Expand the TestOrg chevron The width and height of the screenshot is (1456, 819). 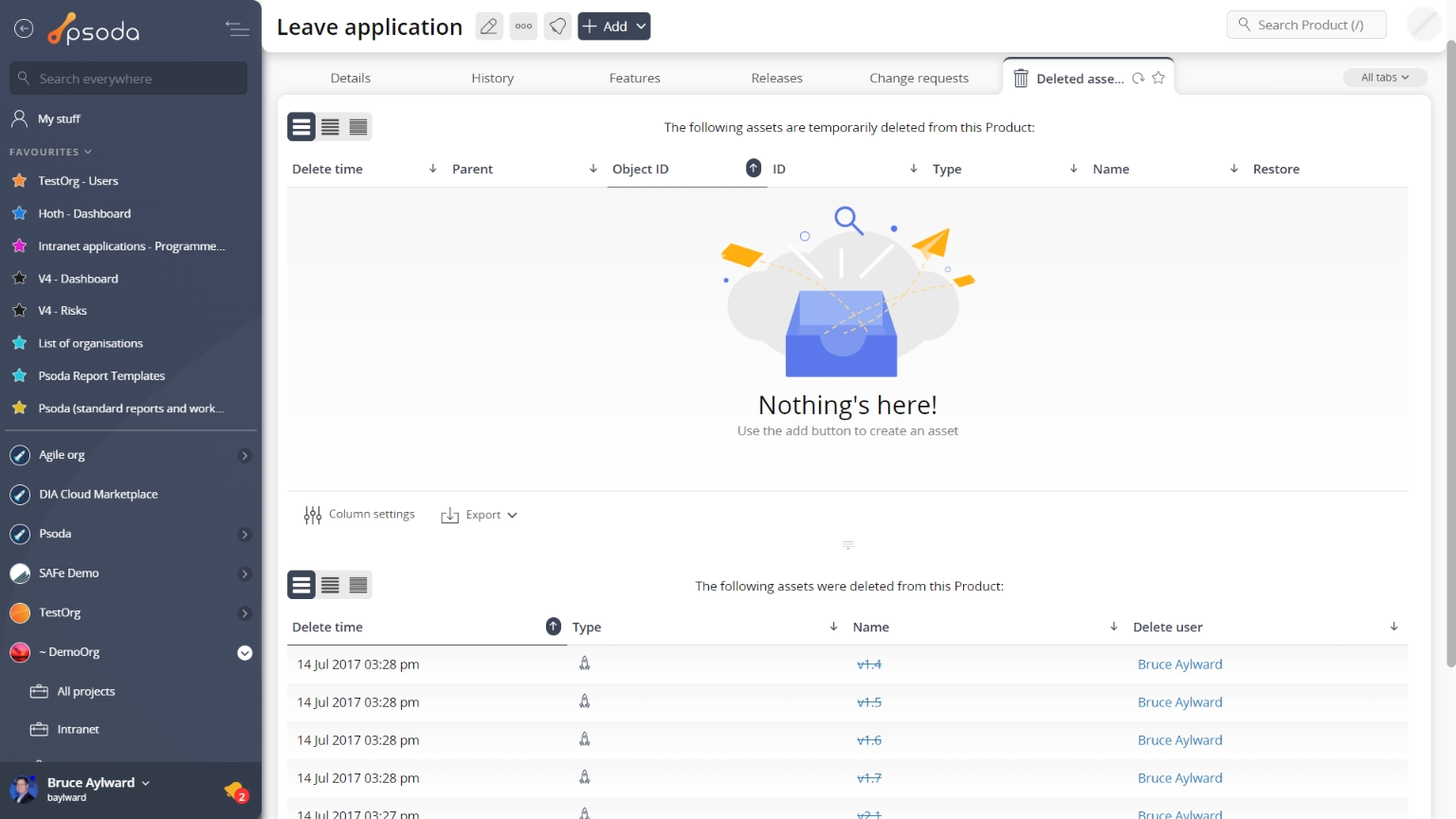(x=245, y=613)
